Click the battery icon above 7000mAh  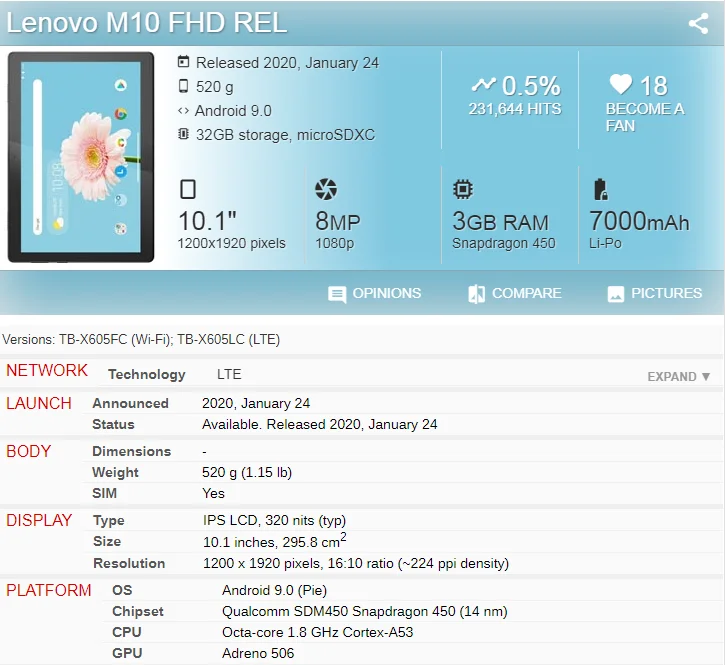coord(600,189)
